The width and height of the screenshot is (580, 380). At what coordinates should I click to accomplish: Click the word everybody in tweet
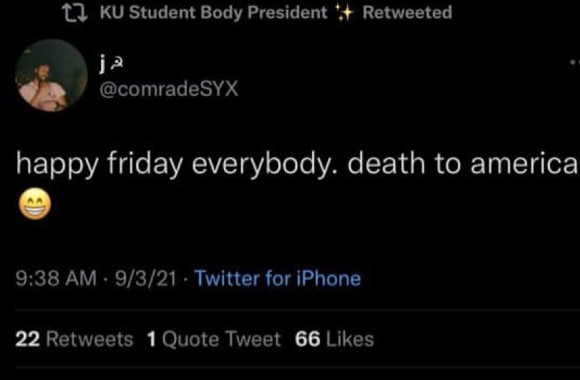265,164
